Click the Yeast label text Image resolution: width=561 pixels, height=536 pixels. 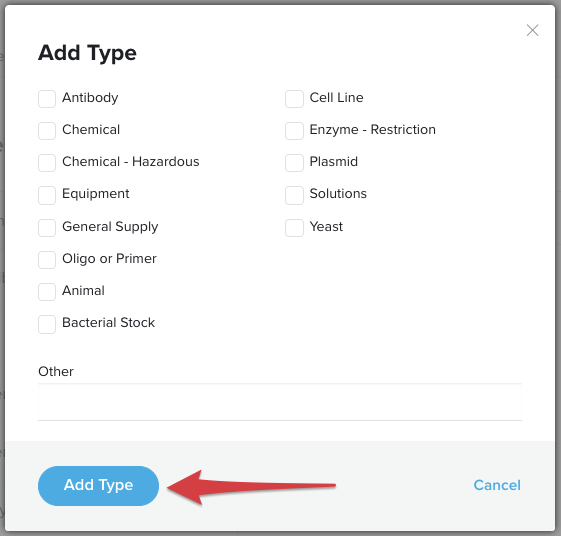click(326, 226)
